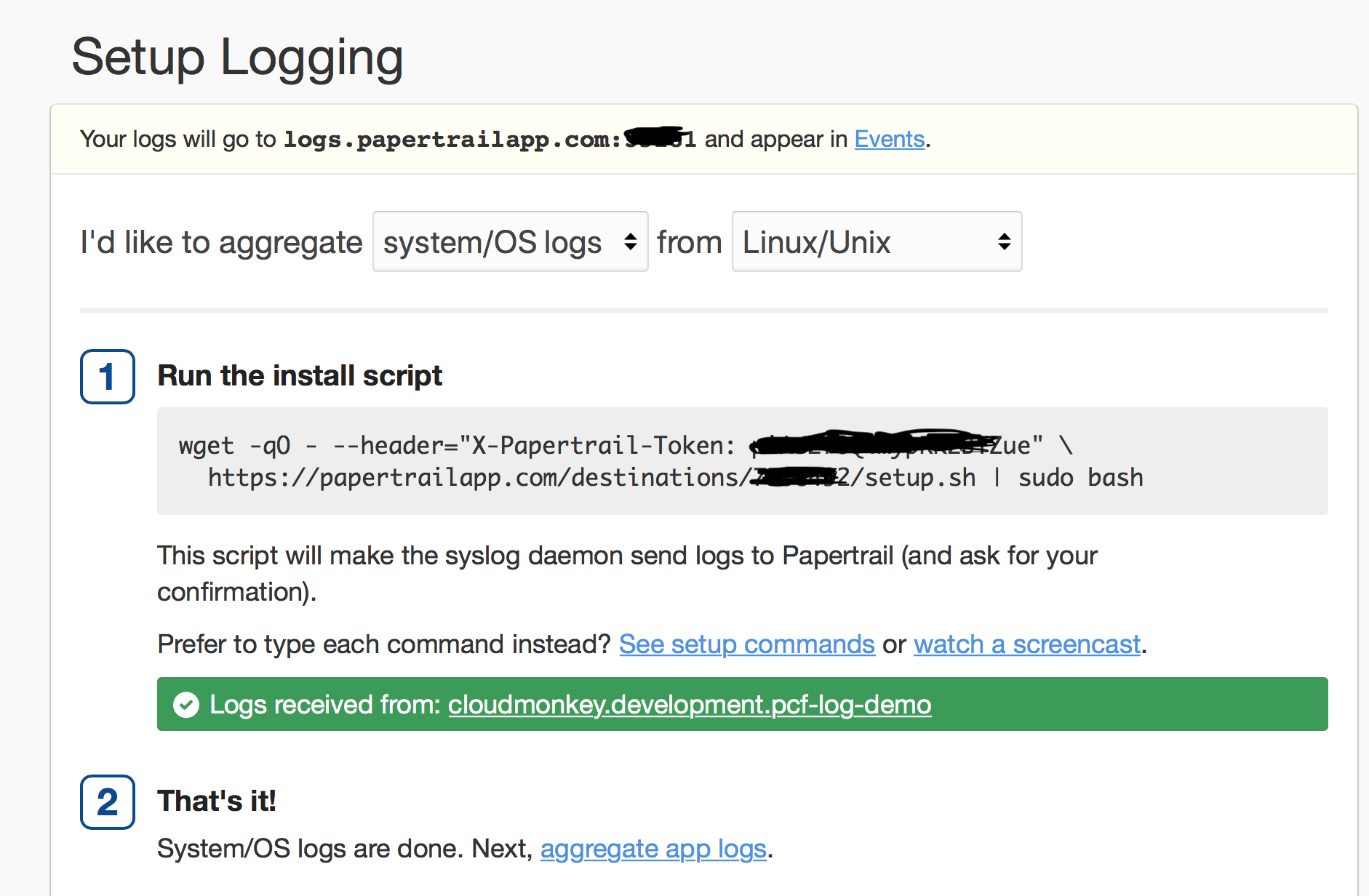
Task: Open the Events link
Action: point(889,139)
